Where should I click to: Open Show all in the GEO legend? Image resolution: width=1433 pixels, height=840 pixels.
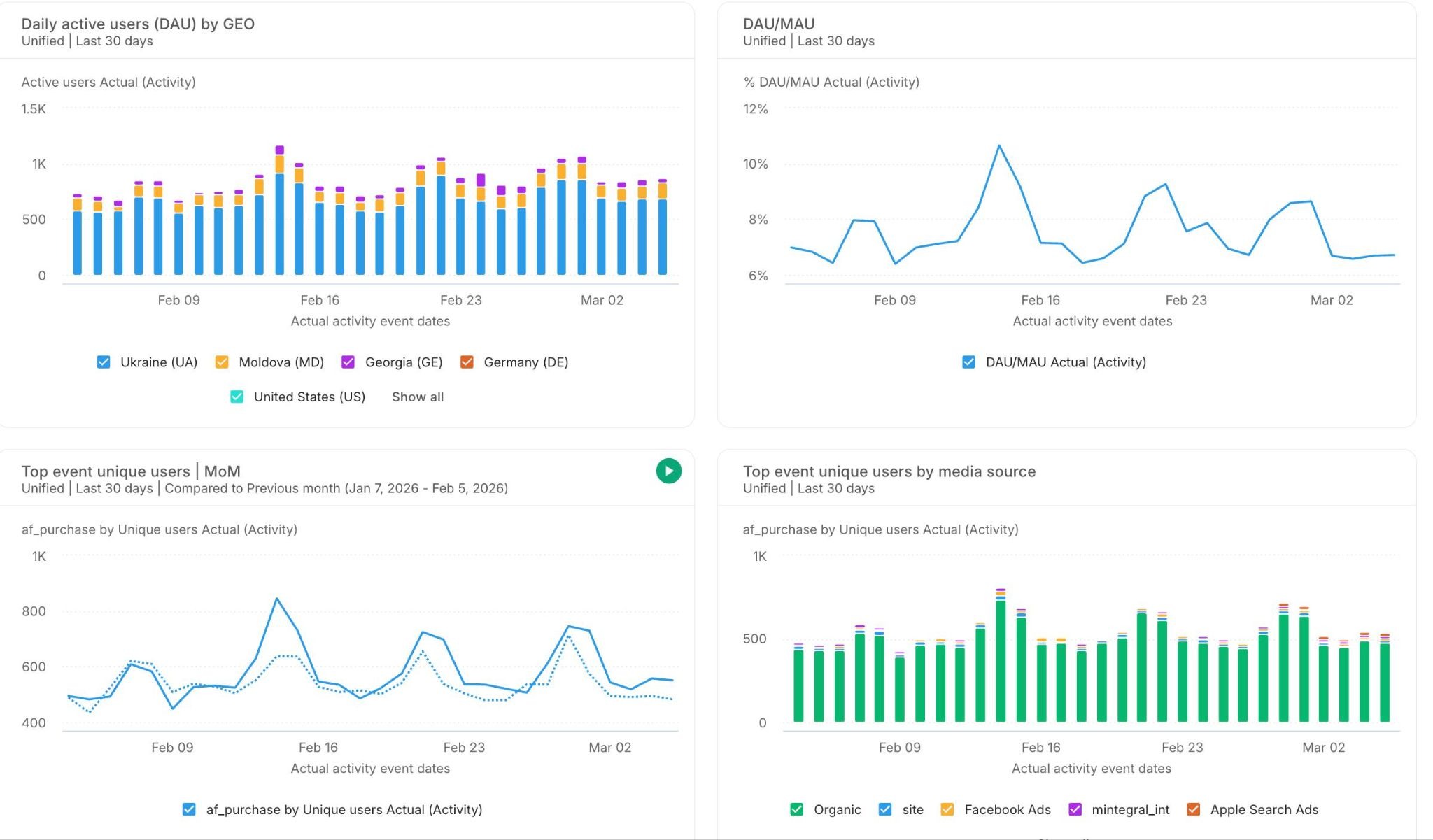click(x=417, y=397)
